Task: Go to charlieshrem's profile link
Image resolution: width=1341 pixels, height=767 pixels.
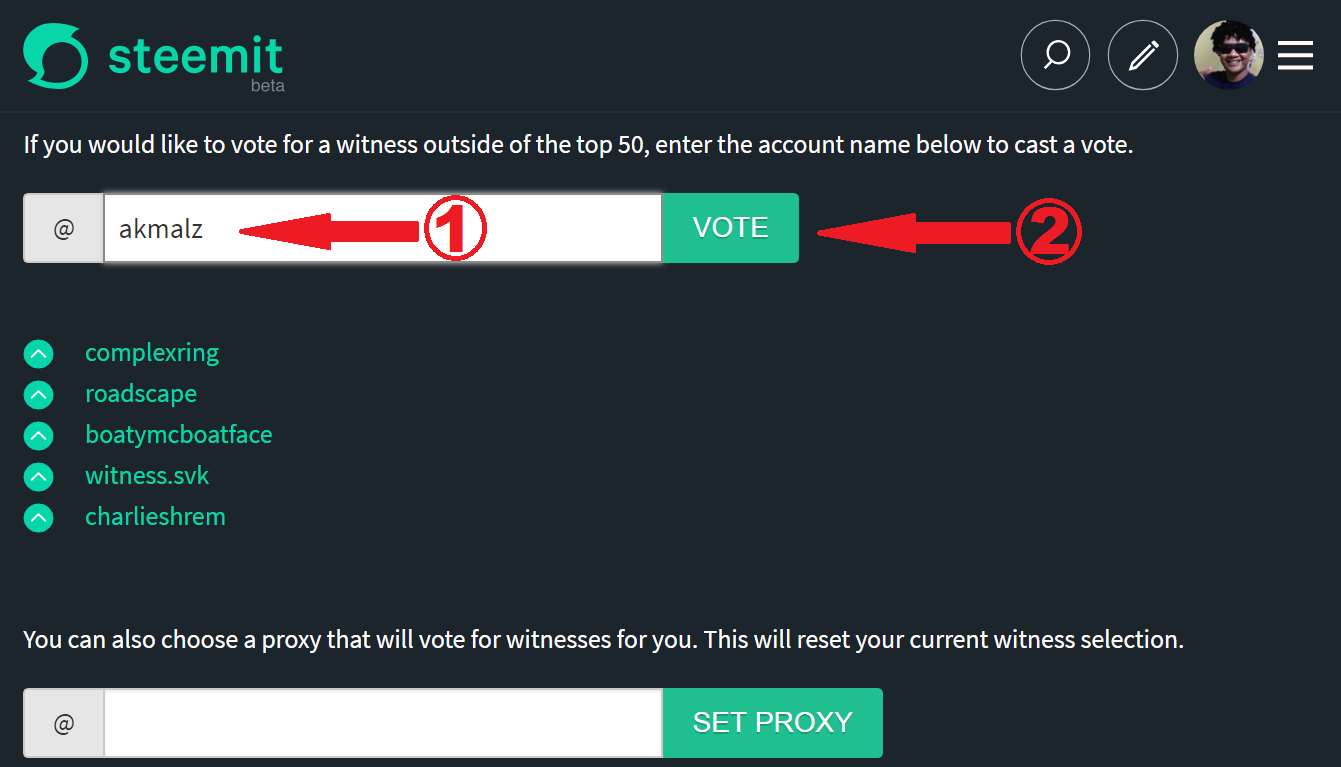Action: click(155, 517)
